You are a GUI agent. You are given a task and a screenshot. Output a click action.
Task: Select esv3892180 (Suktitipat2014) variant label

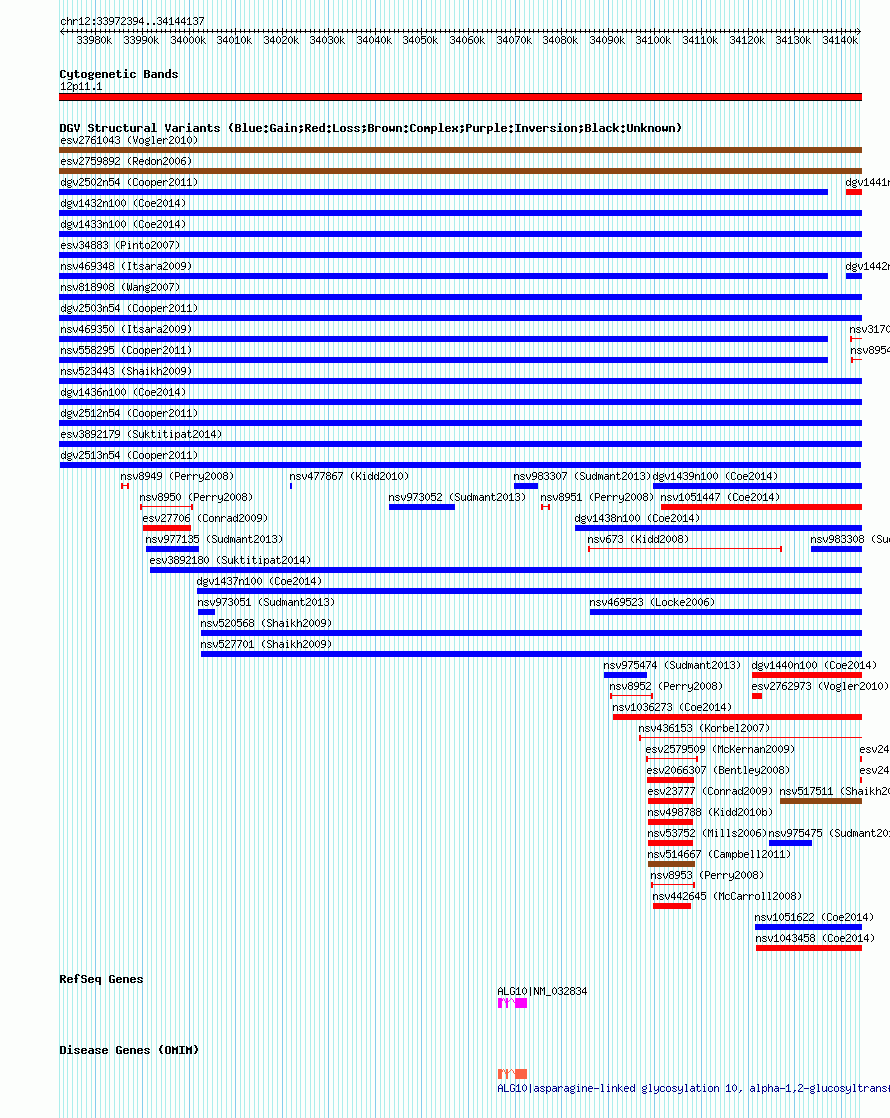pos(230,560)
